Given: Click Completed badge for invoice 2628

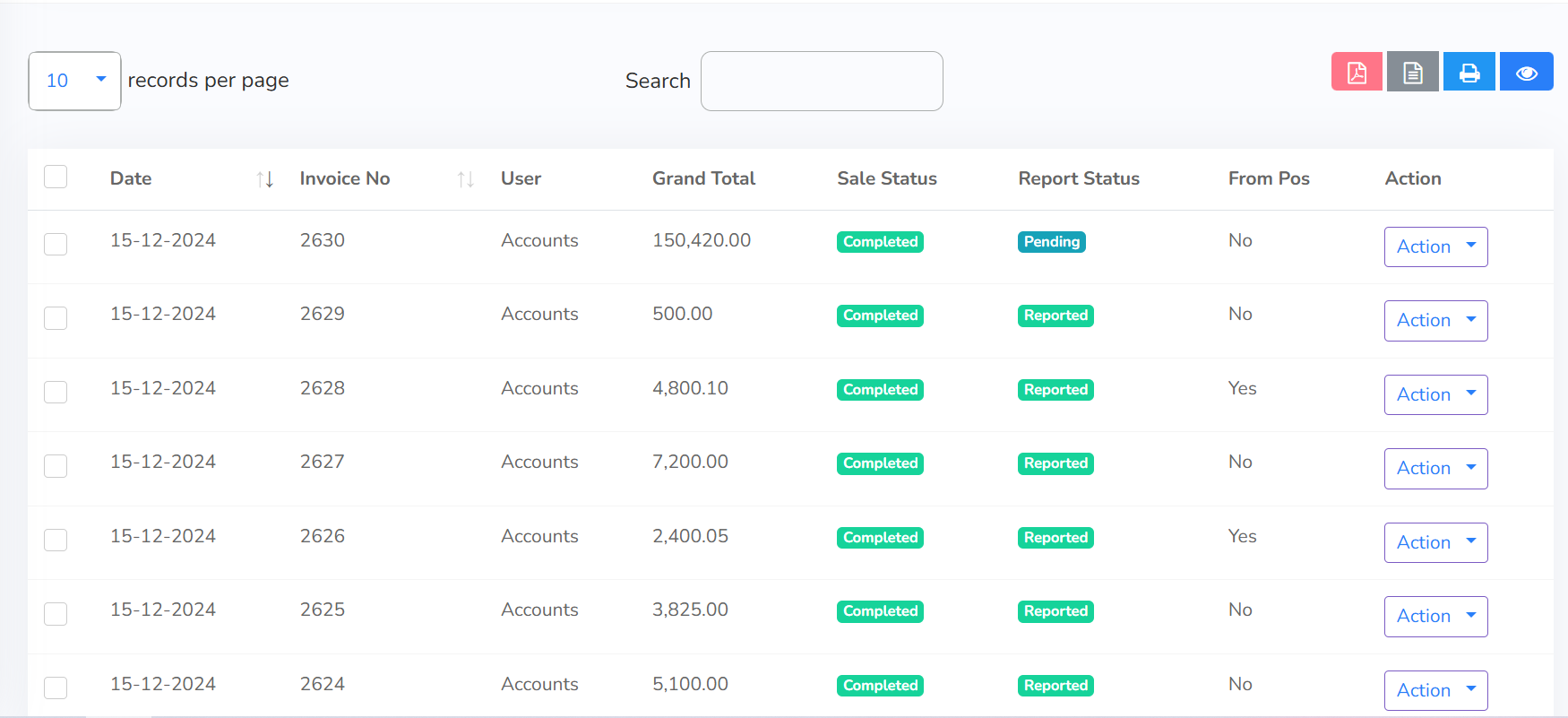Looking at the screenshot, I should [881, 390].
